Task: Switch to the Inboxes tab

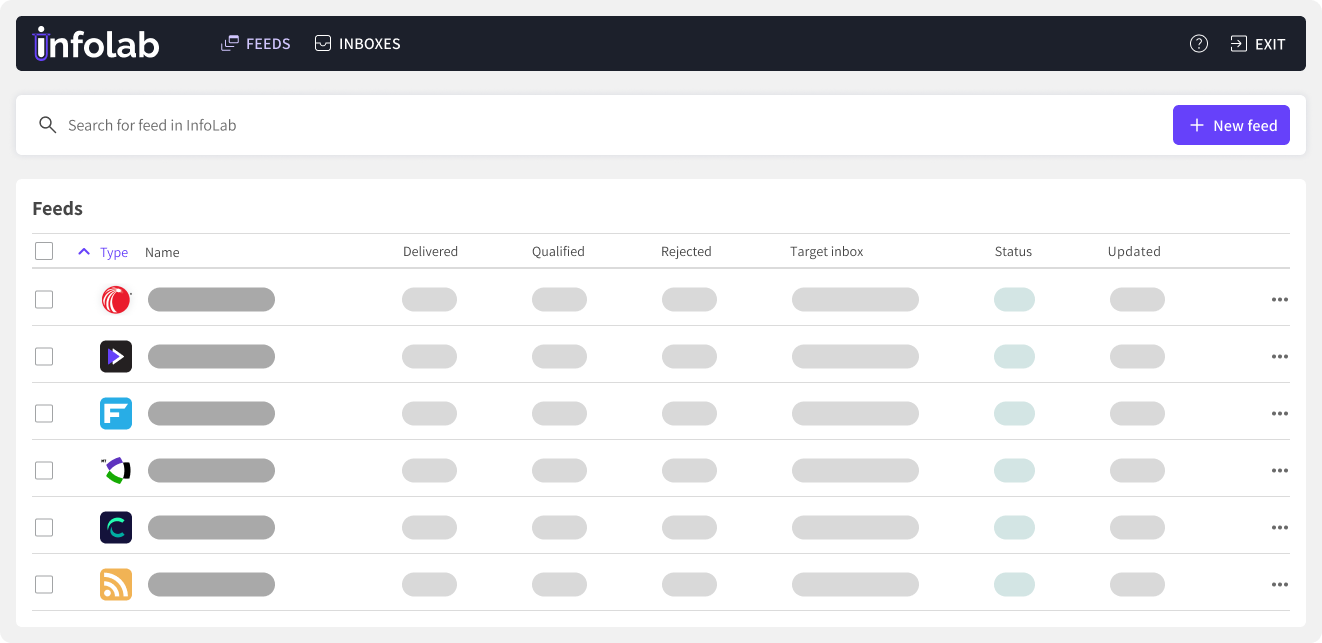Action: pos(357,44)
